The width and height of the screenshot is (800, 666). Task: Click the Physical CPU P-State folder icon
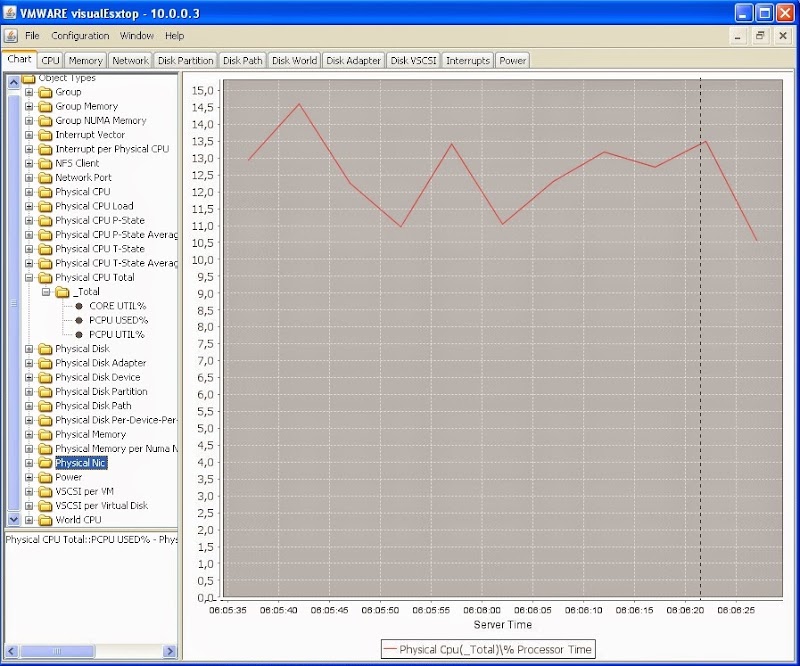pos(45,221)
